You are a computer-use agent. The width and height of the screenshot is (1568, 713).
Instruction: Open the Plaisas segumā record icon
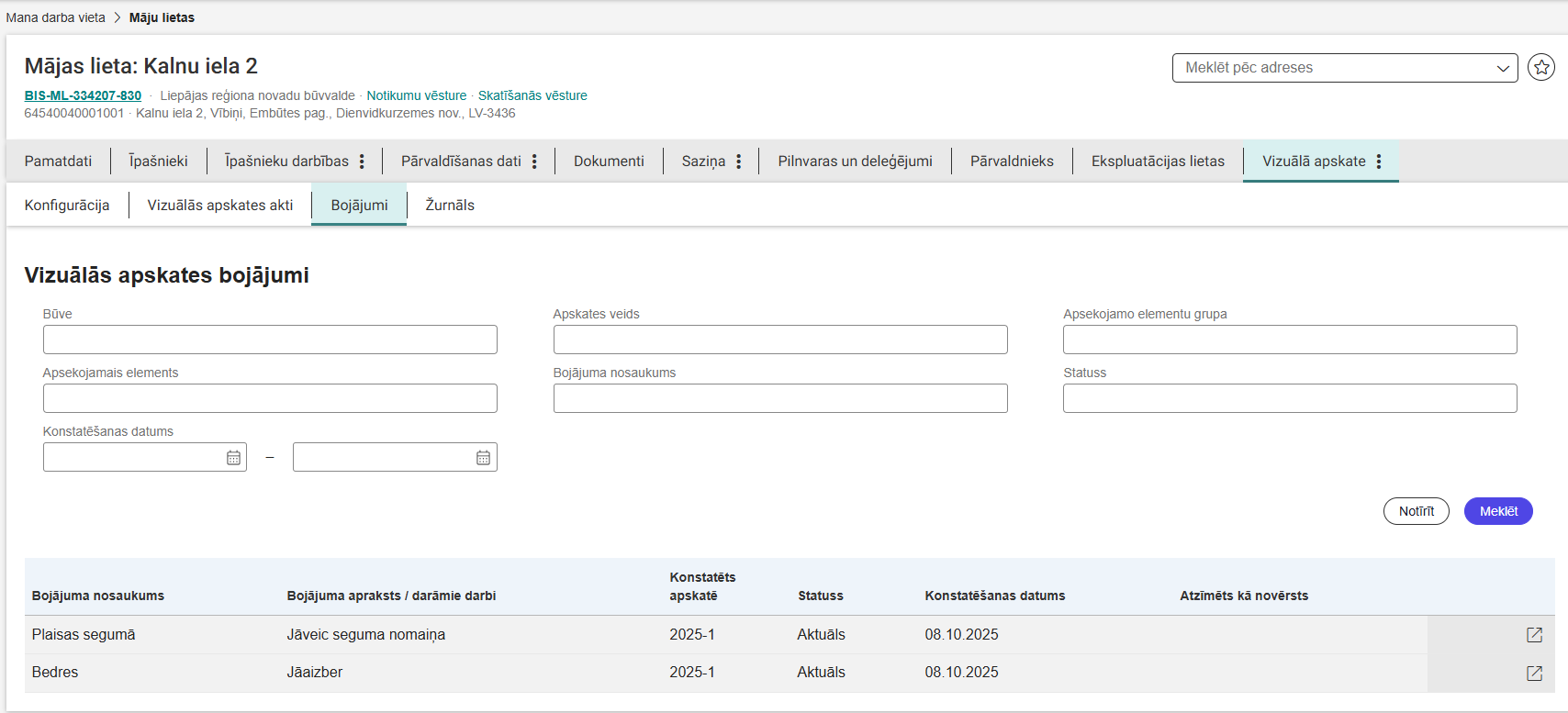point(1534,635)
